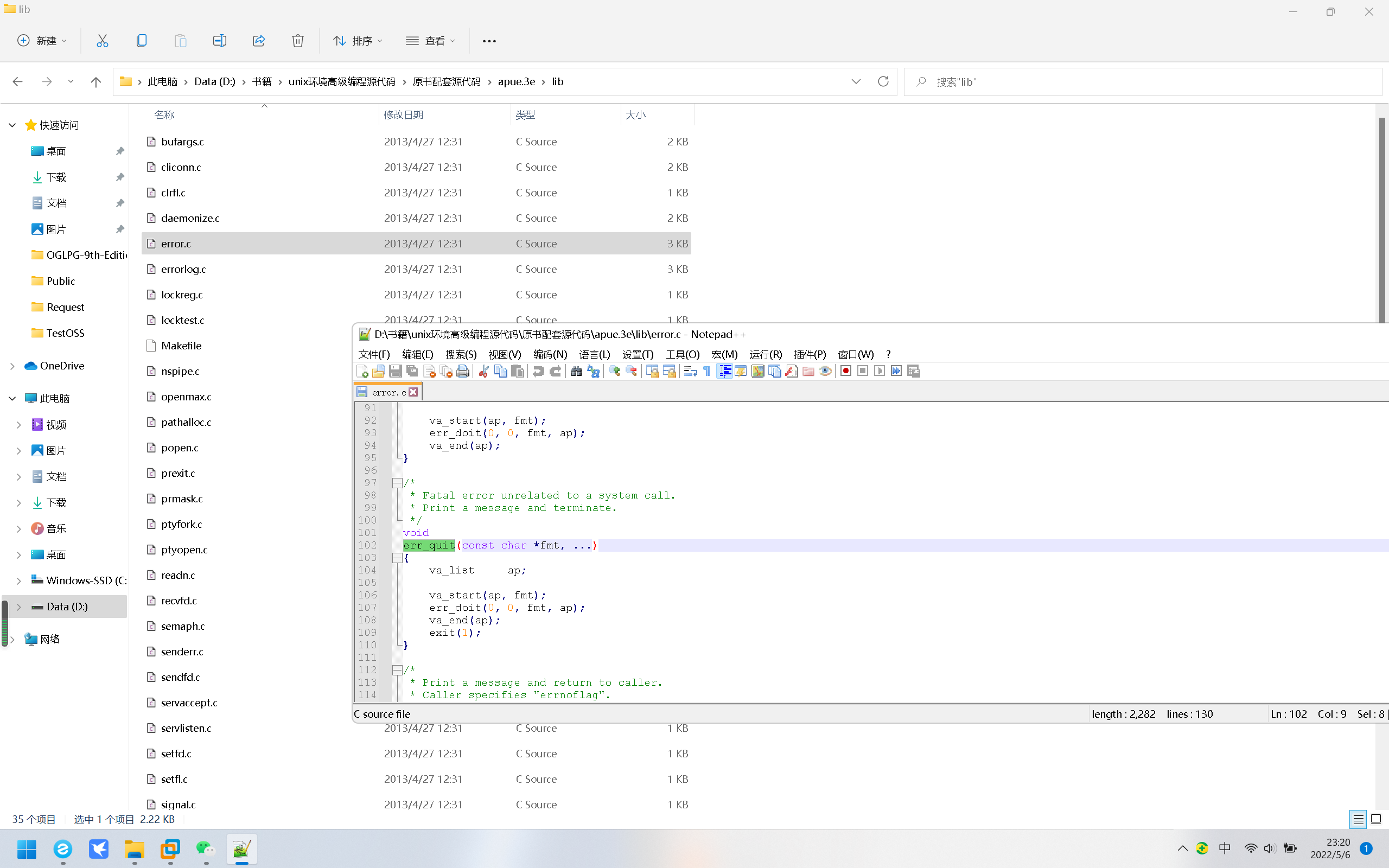
Task: Click the 新建 new item button
Action: tap(42, 41)
